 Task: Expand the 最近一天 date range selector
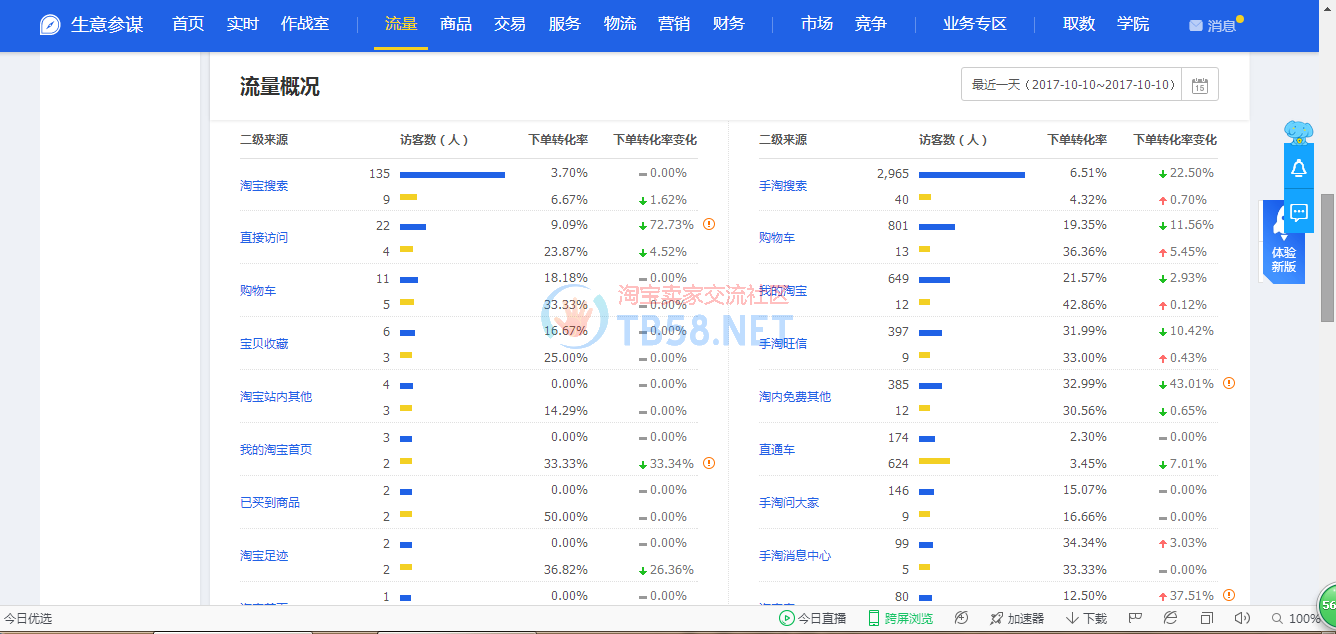1072,85
